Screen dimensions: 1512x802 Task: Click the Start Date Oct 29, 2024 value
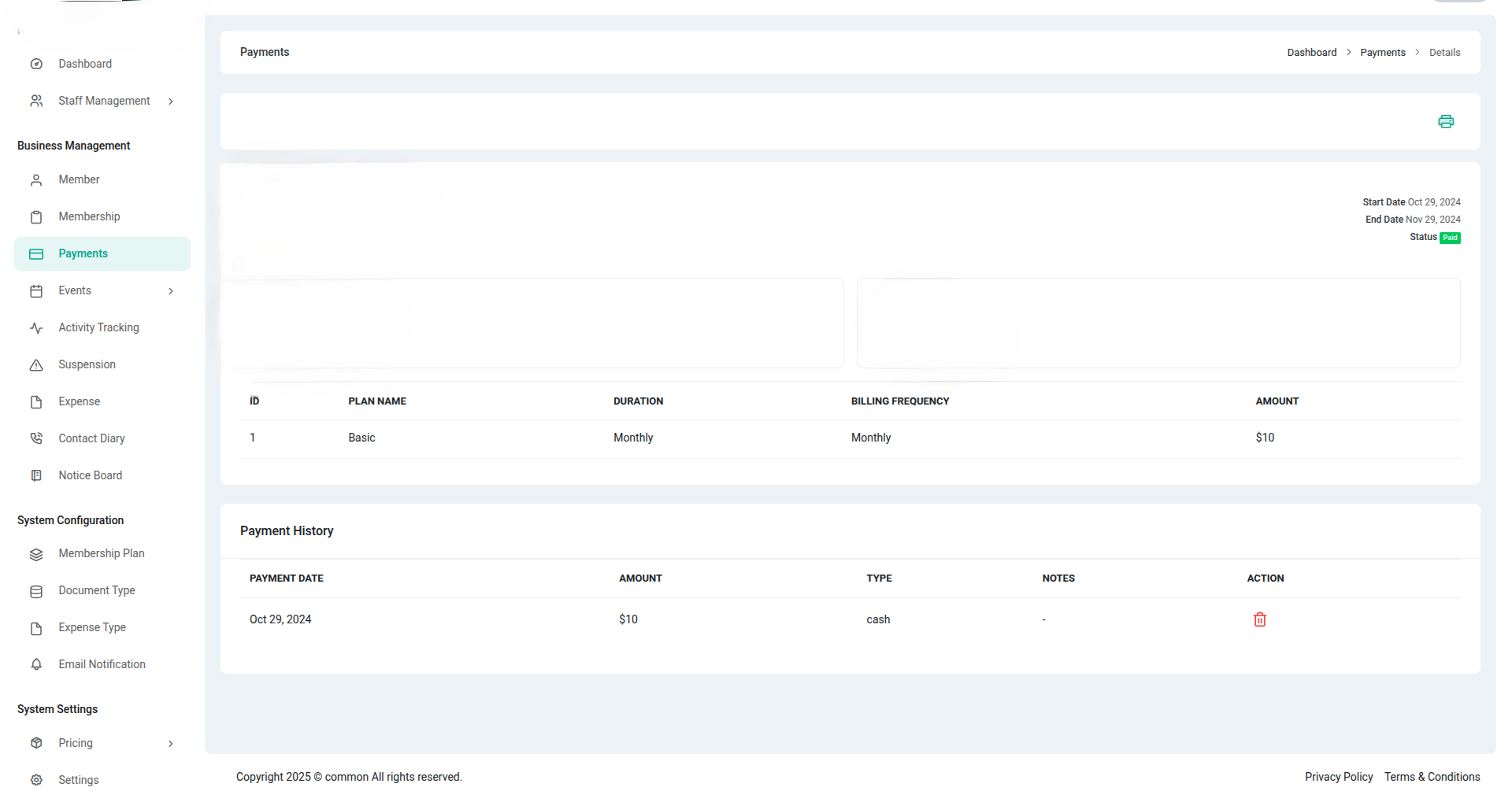point(1433,202)
